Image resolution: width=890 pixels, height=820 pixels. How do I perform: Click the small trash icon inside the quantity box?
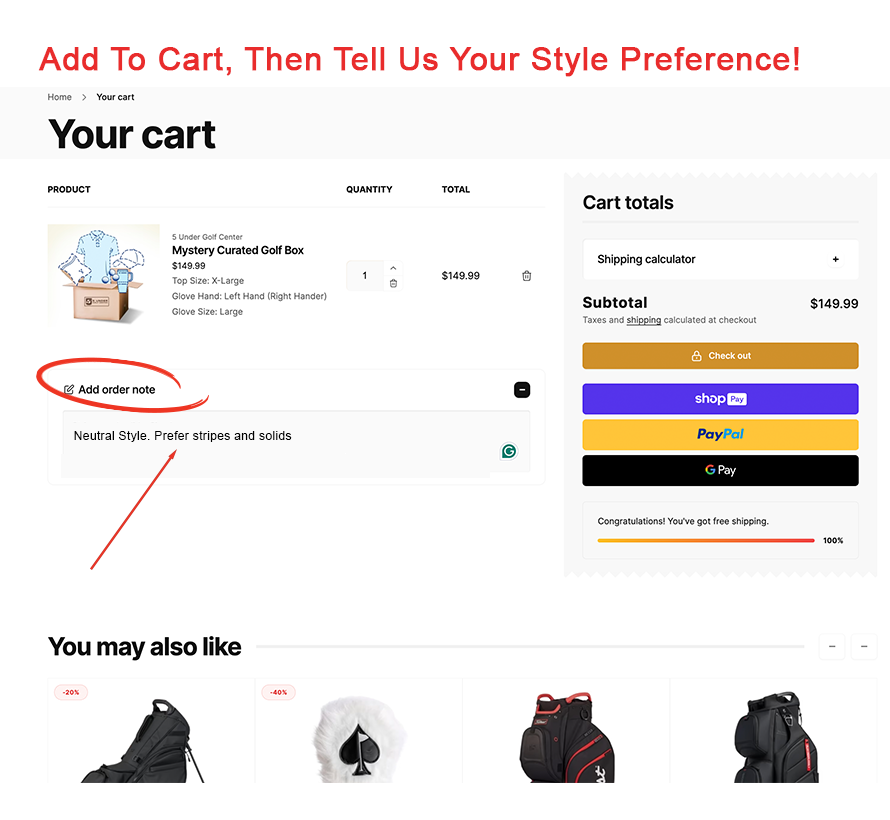(393, 284)
